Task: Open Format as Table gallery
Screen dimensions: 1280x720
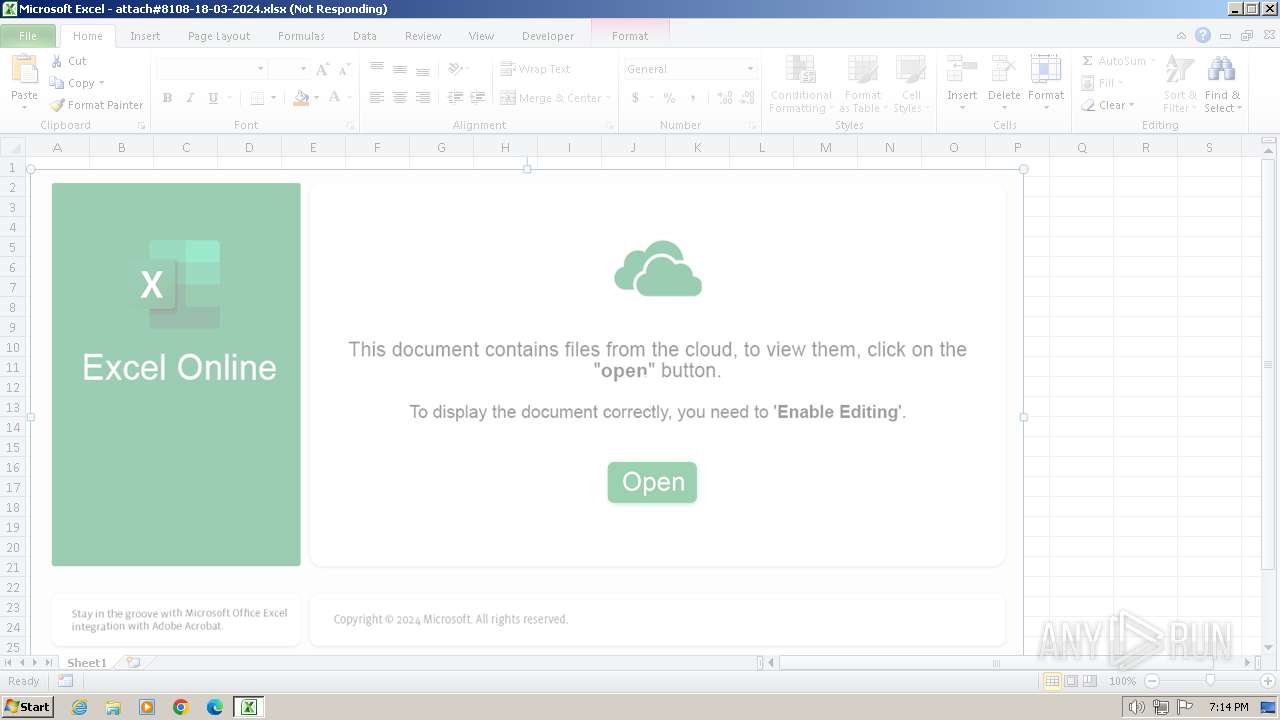Action: pos(862,85)
